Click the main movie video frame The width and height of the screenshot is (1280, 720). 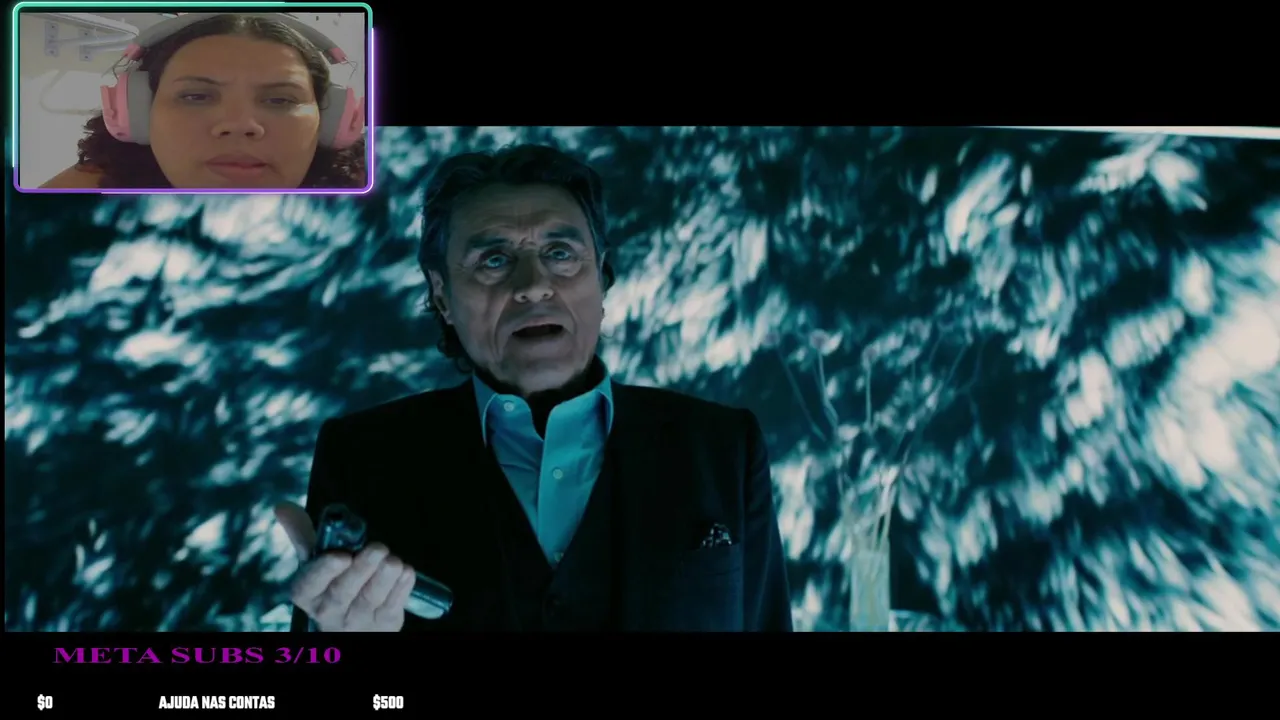(x=642, y=379)
